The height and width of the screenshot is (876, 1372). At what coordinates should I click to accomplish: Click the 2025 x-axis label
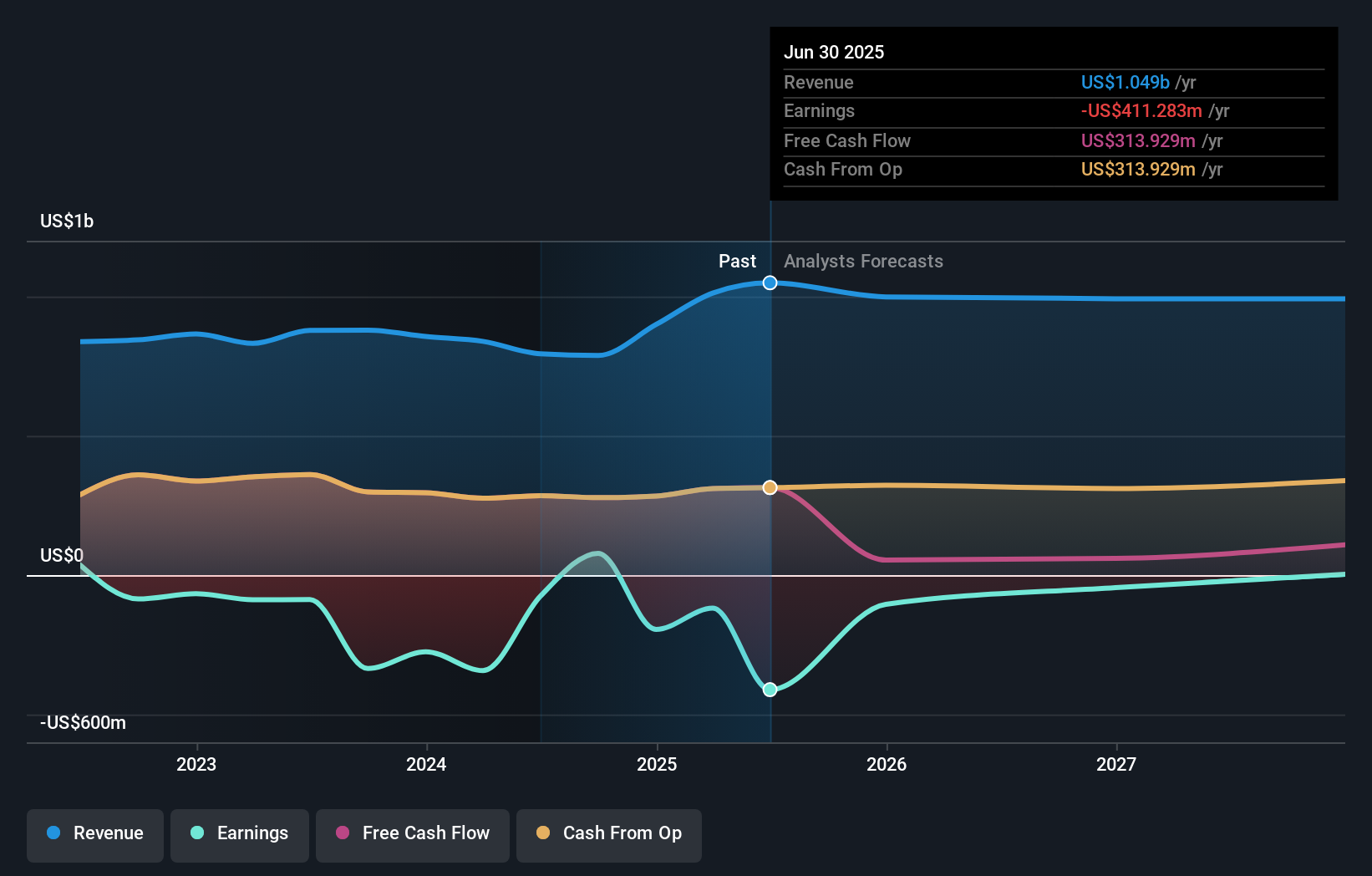pos(657,764)
